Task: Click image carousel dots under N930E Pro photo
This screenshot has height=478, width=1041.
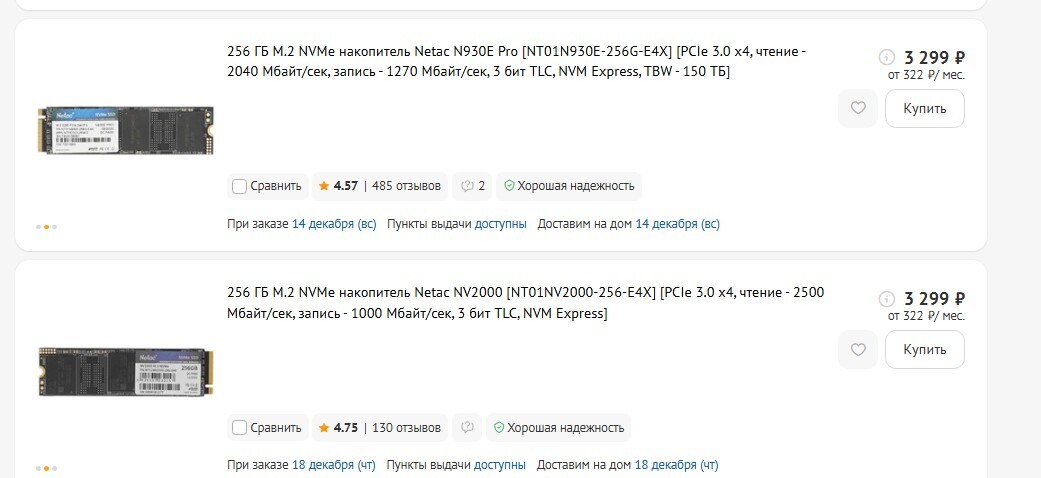Action: pyautogui.click(x=47, y=227)
